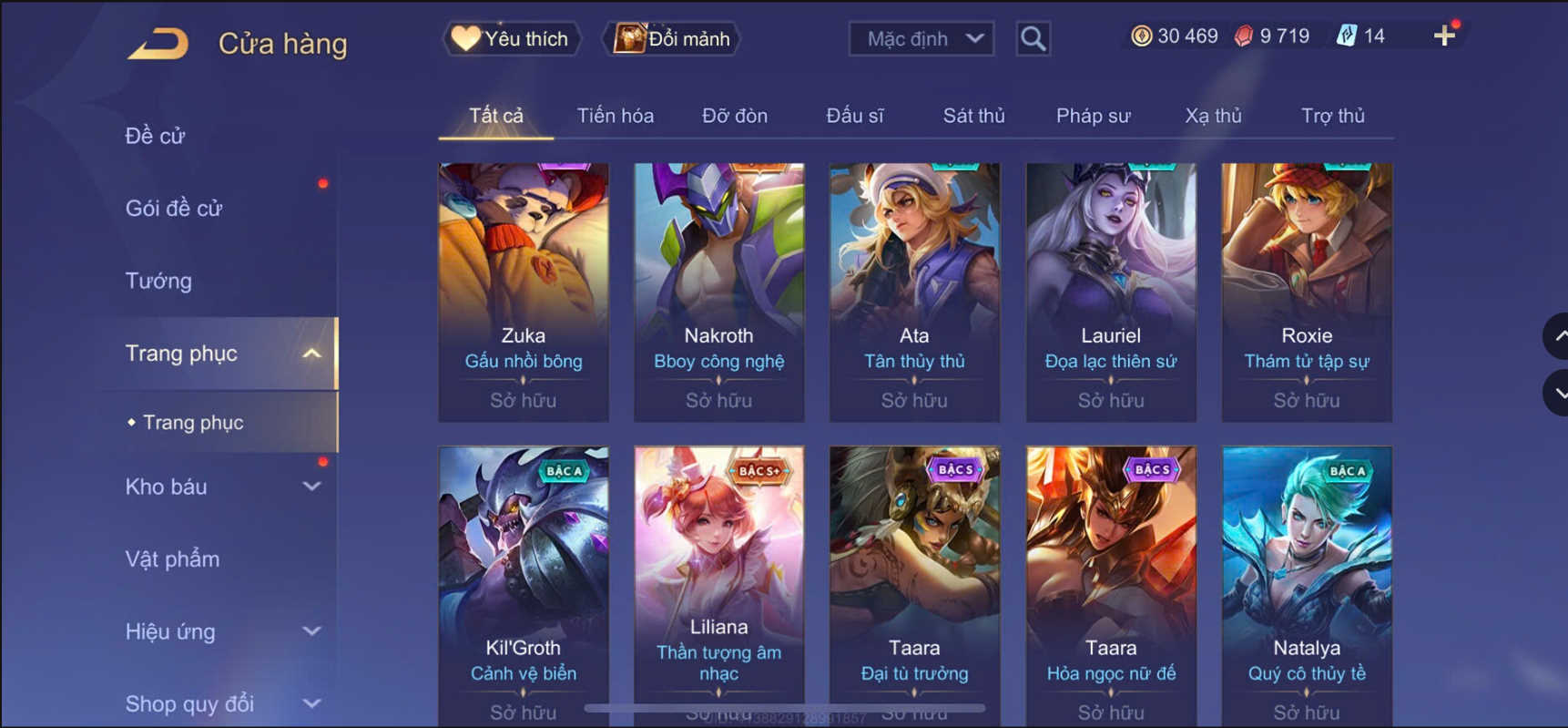Screen dimensions: 1568x728
Task: Click the blue voucher currency icon
Action: click(1346, 36)
